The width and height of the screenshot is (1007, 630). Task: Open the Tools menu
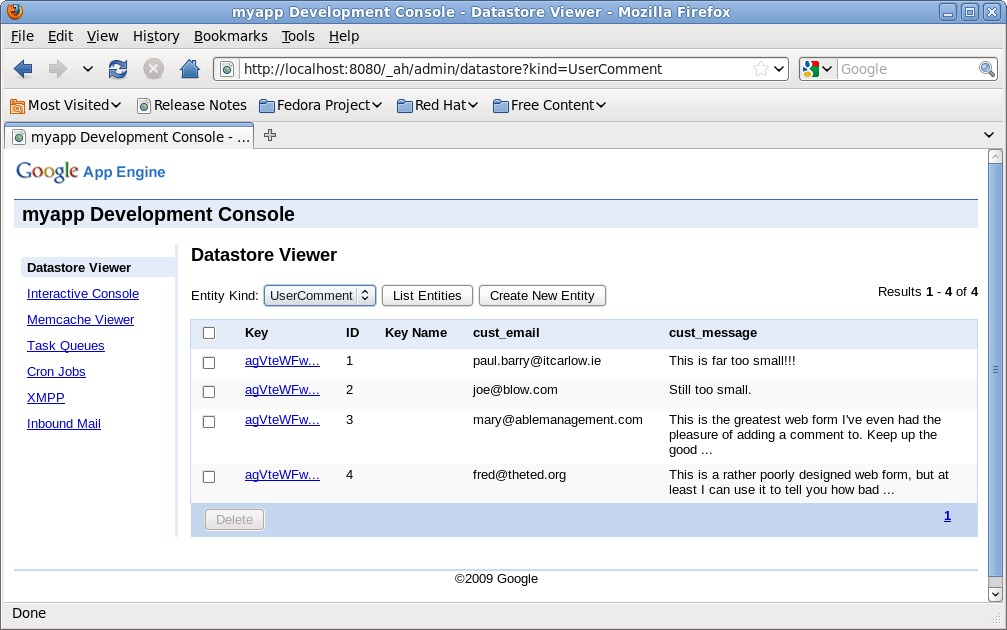pyautogui.click(x=297, y=36)
